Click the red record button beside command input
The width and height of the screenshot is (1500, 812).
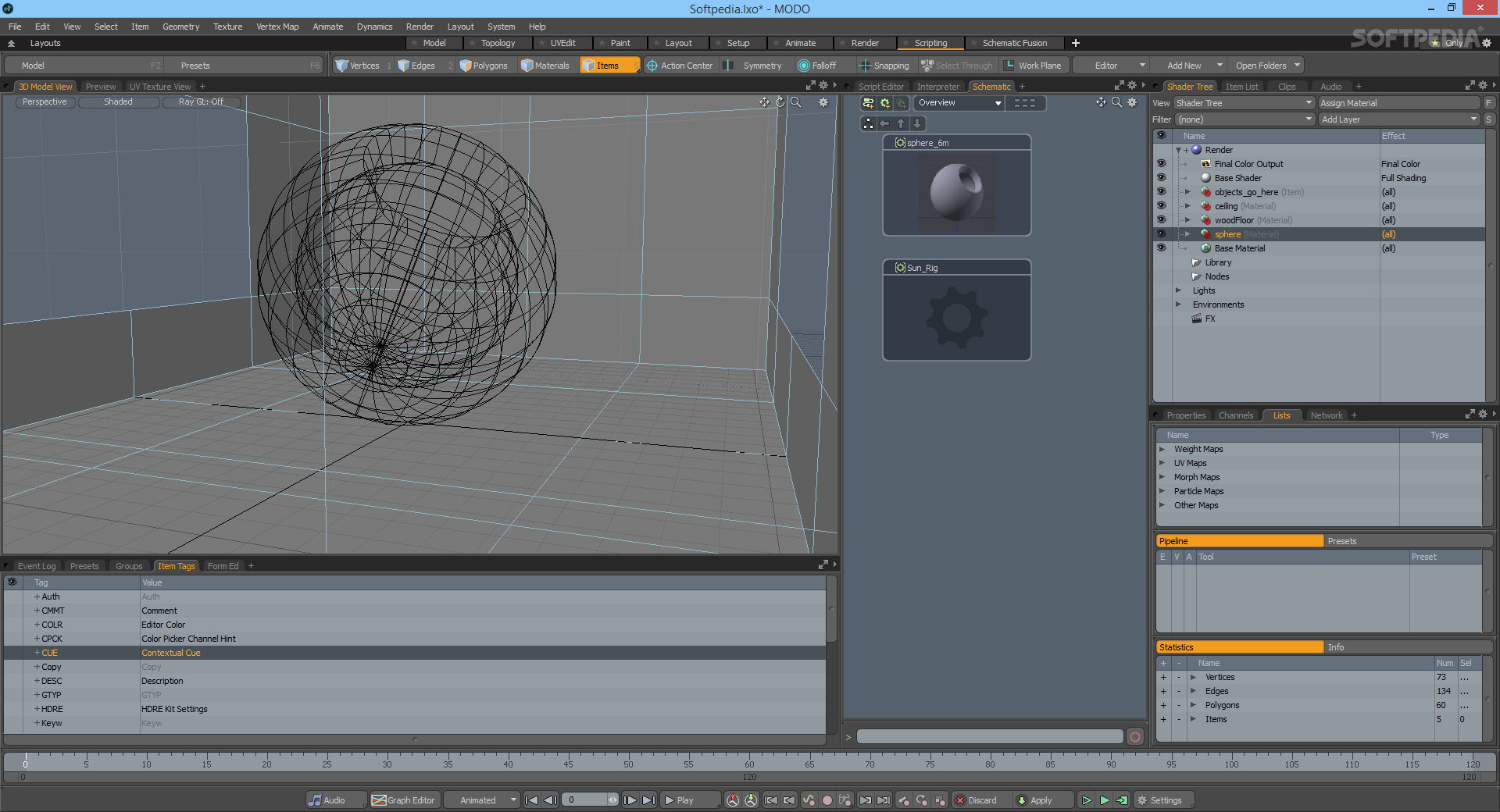click(x=1135, y=736)
